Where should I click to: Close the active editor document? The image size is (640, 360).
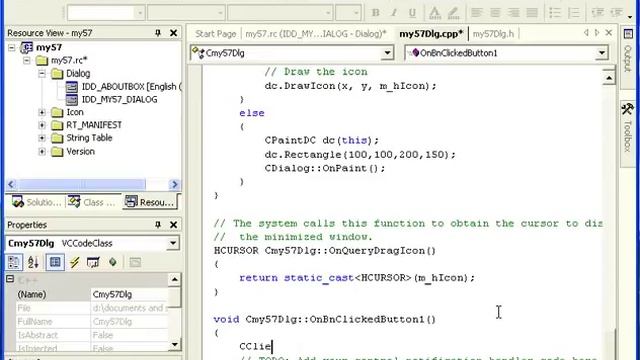[609, 33]
